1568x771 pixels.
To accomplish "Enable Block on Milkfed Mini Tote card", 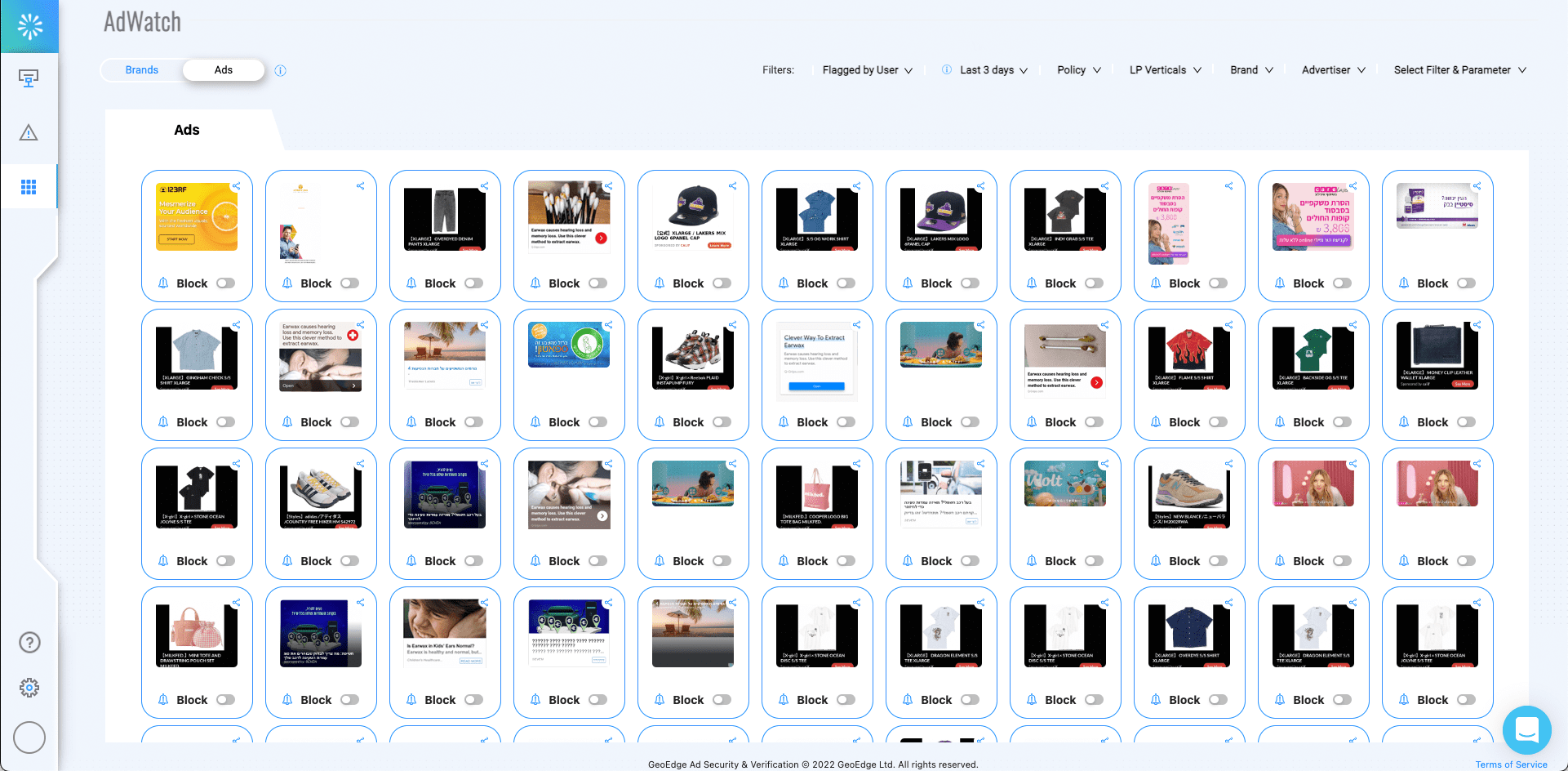I will pyautogui.click(x=226, y=700).
